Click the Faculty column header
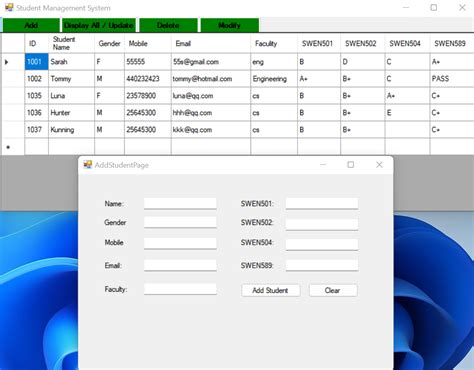 point(274,43)
